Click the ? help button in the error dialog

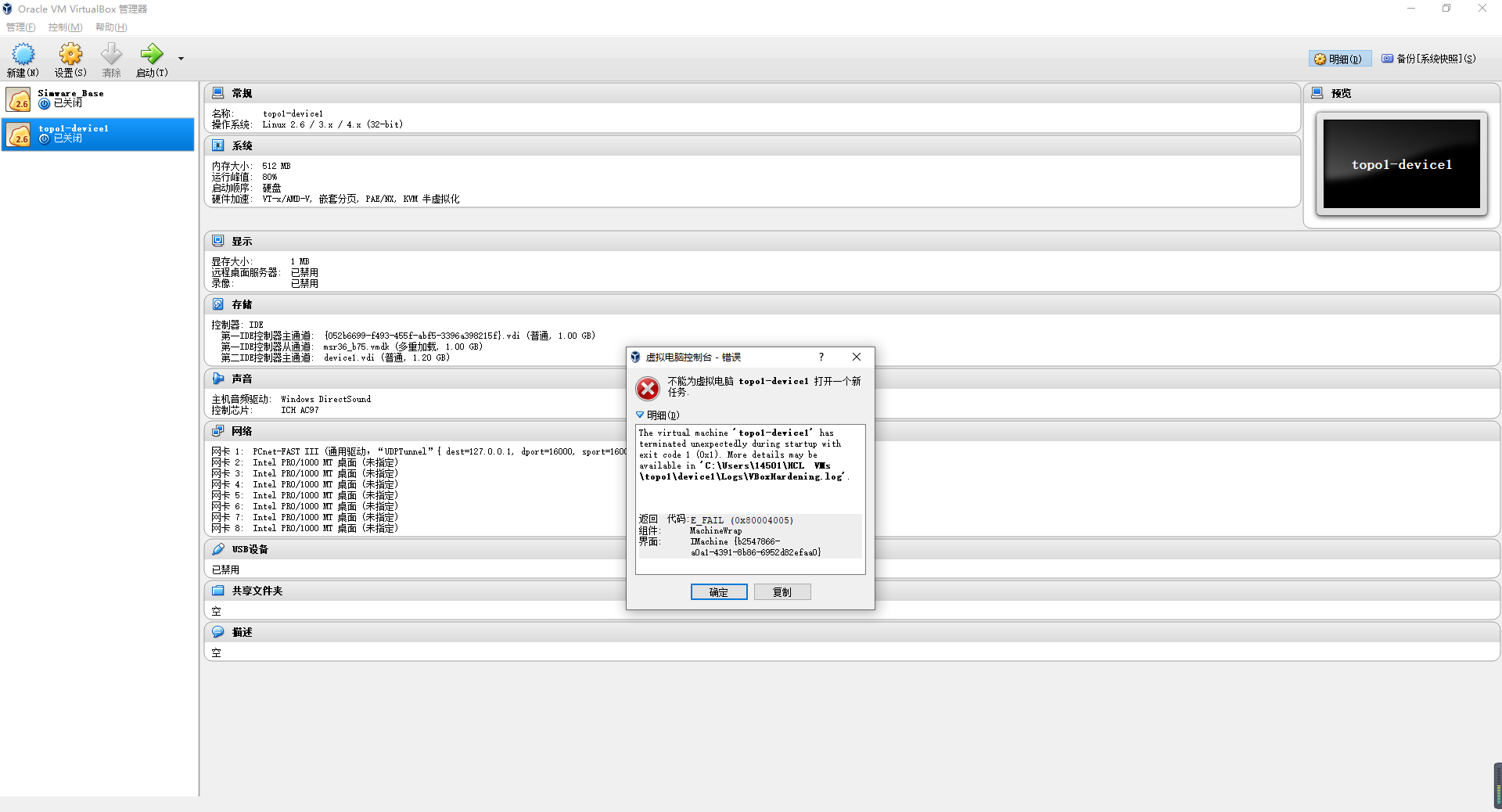coord(821,357)
